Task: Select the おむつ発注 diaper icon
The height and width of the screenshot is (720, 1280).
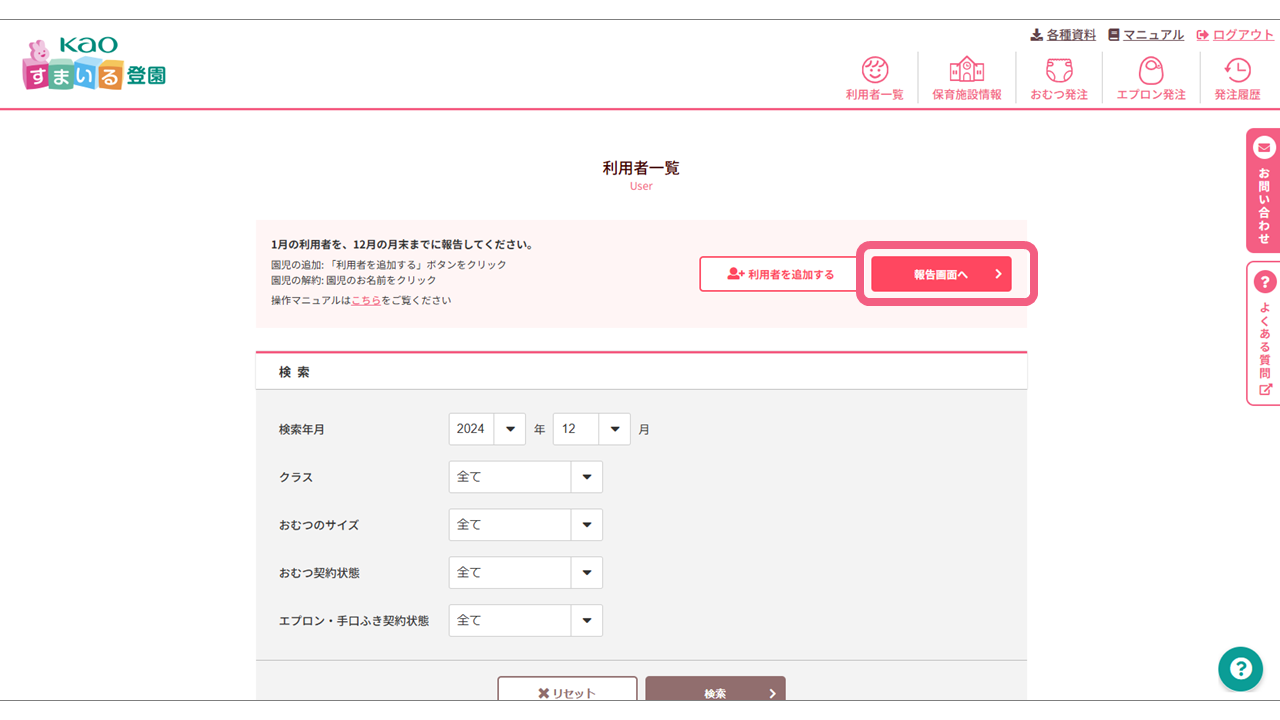Action: [x=1058, y=71]
